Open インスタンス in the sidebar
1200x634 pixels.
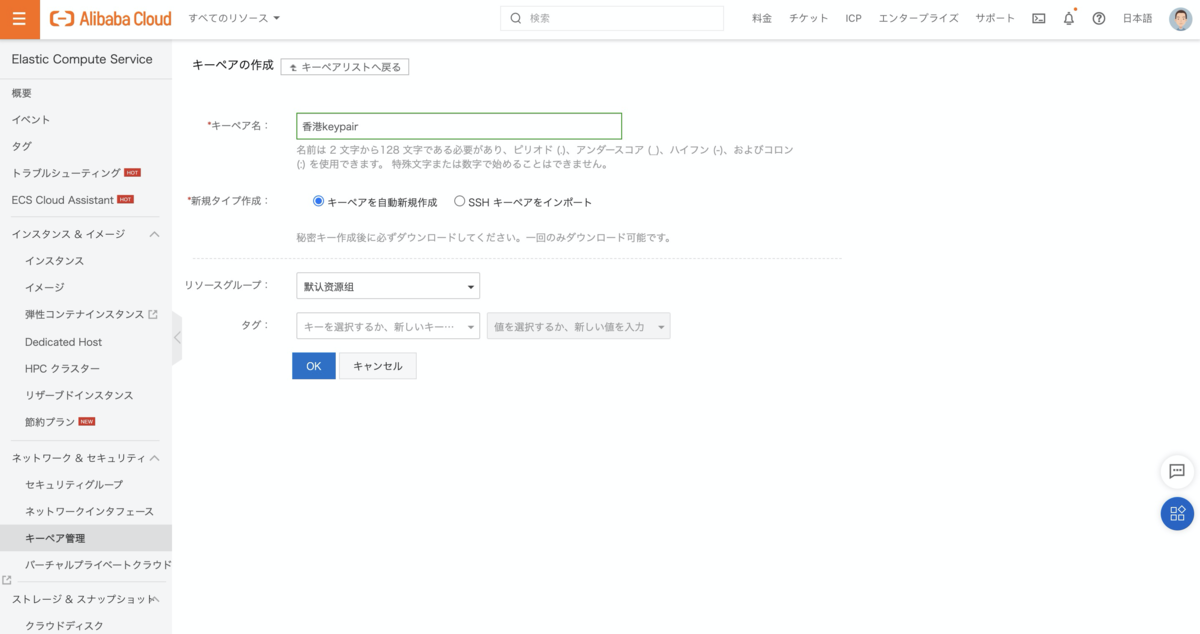[x=54, y=260]
